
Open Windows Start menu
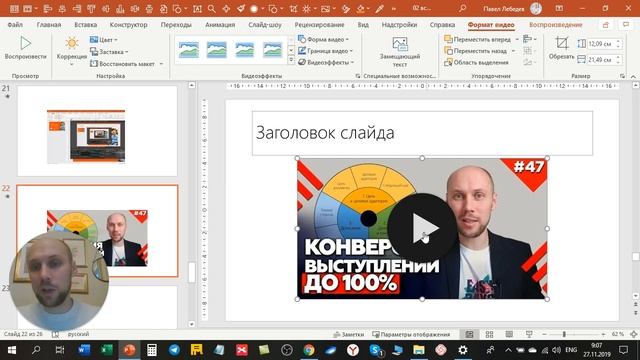[x=11, y=350]
